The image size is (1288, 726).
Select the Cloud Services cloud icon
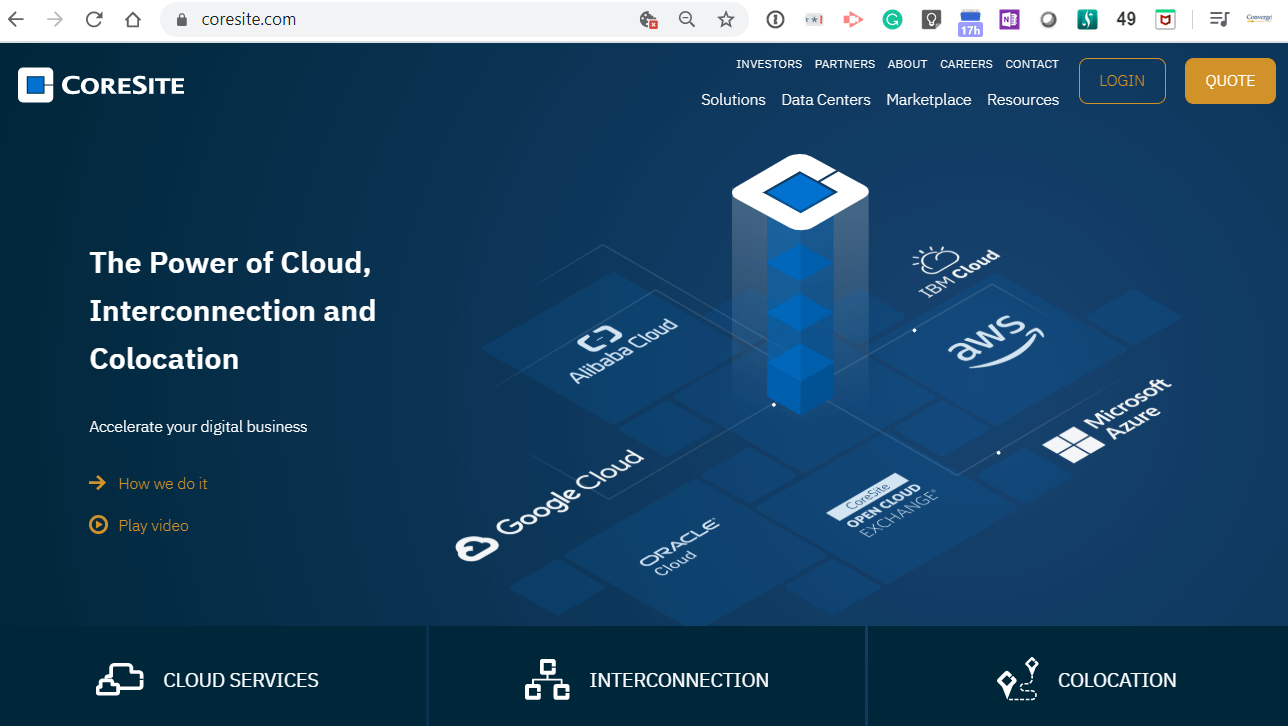pyautogui.click(x=119, y=679)
